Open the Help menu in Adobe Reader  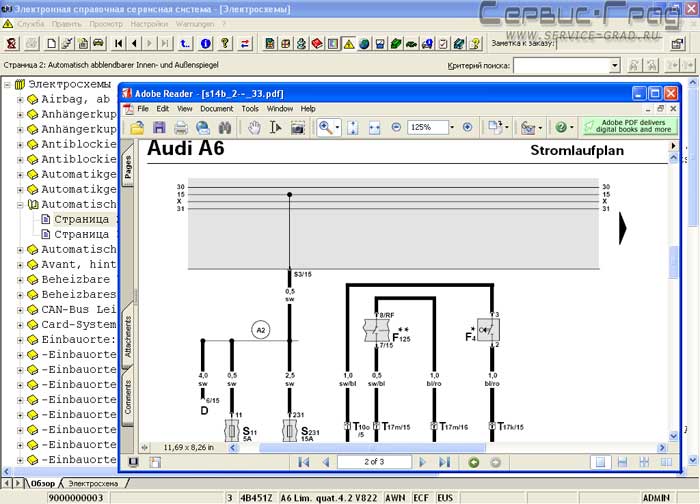[x=308, y=108]
